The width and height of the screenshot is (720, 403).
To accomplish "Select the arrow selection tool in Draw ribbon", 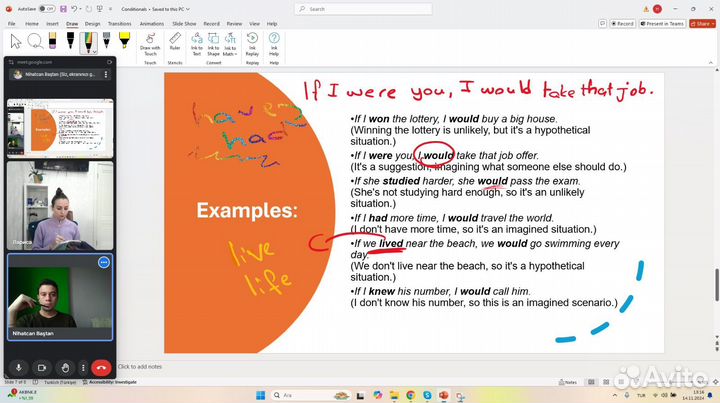I will coord(15,41).
